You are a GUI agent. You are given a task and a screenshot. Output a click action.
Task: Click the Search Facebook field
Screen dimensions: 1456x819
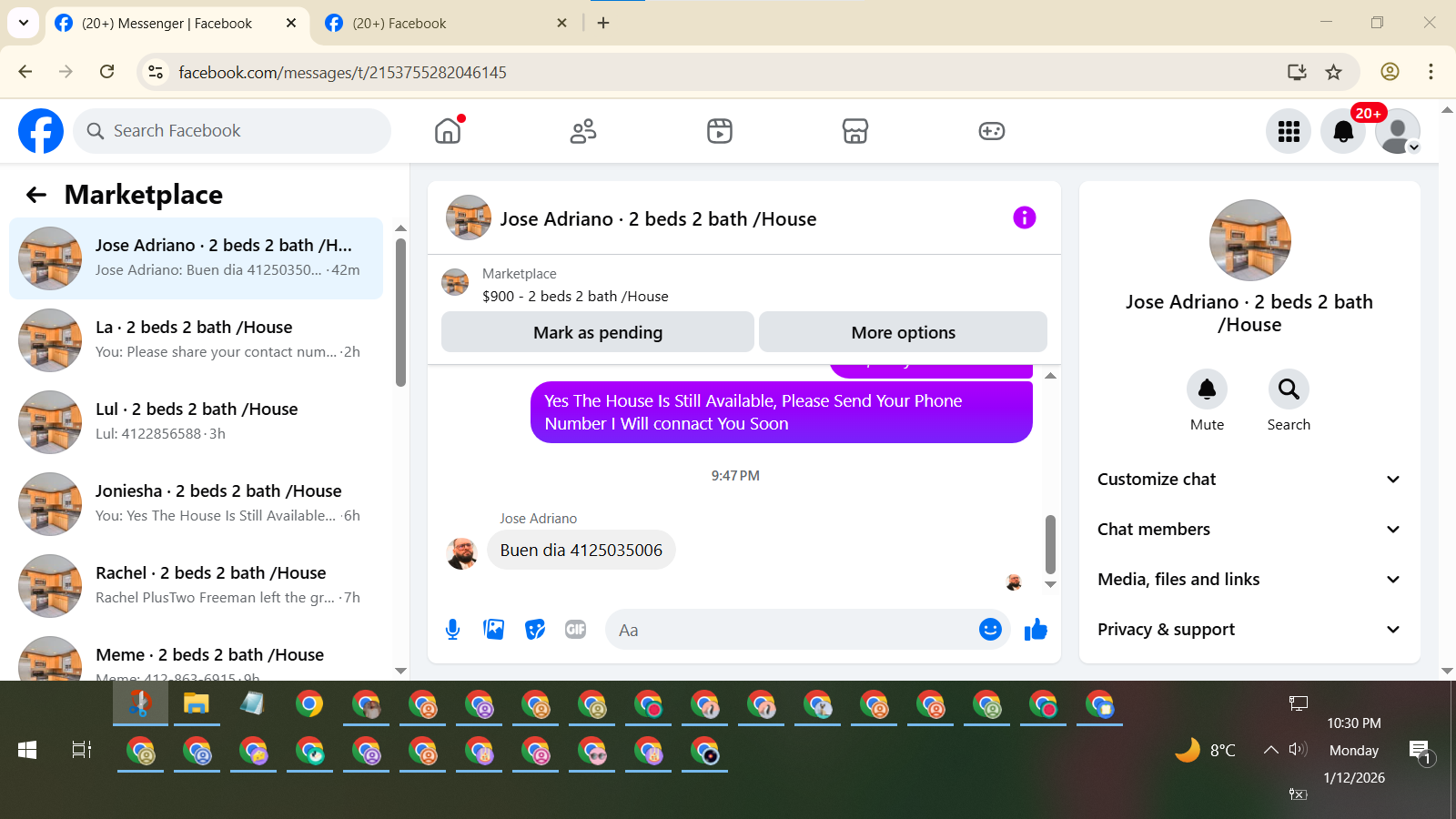(x=232, y=131)
